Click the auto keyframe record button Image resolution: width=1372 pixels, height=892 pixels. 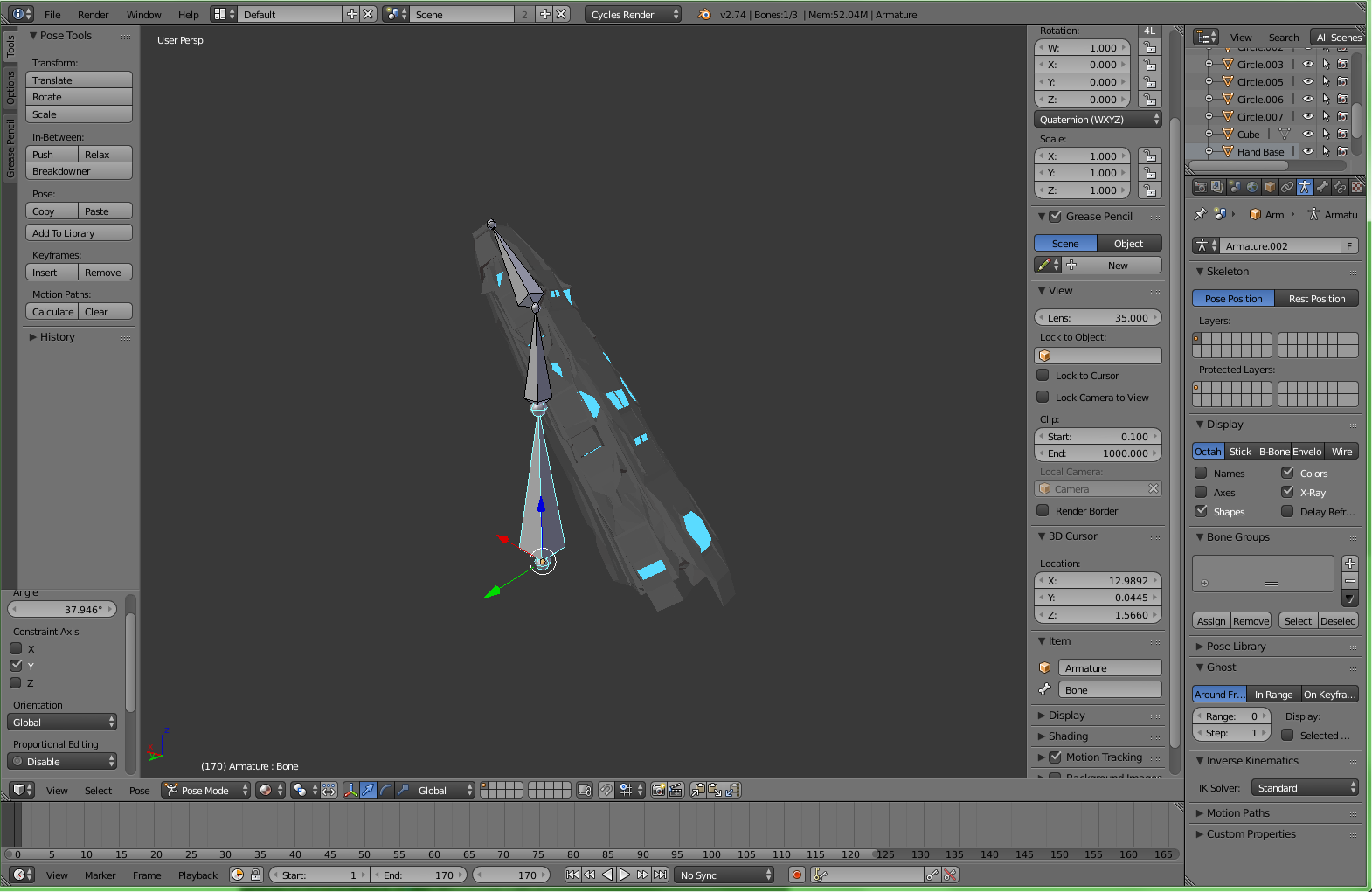tap(796, 875)
